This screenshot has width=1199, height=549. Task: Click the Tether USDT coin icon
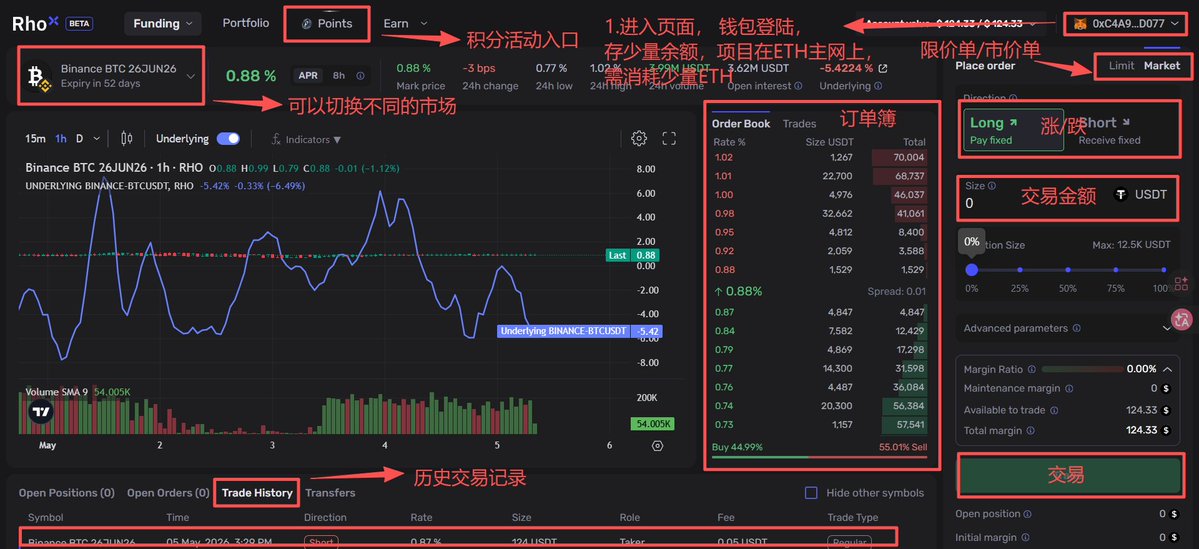click(x=1121, y=194)
